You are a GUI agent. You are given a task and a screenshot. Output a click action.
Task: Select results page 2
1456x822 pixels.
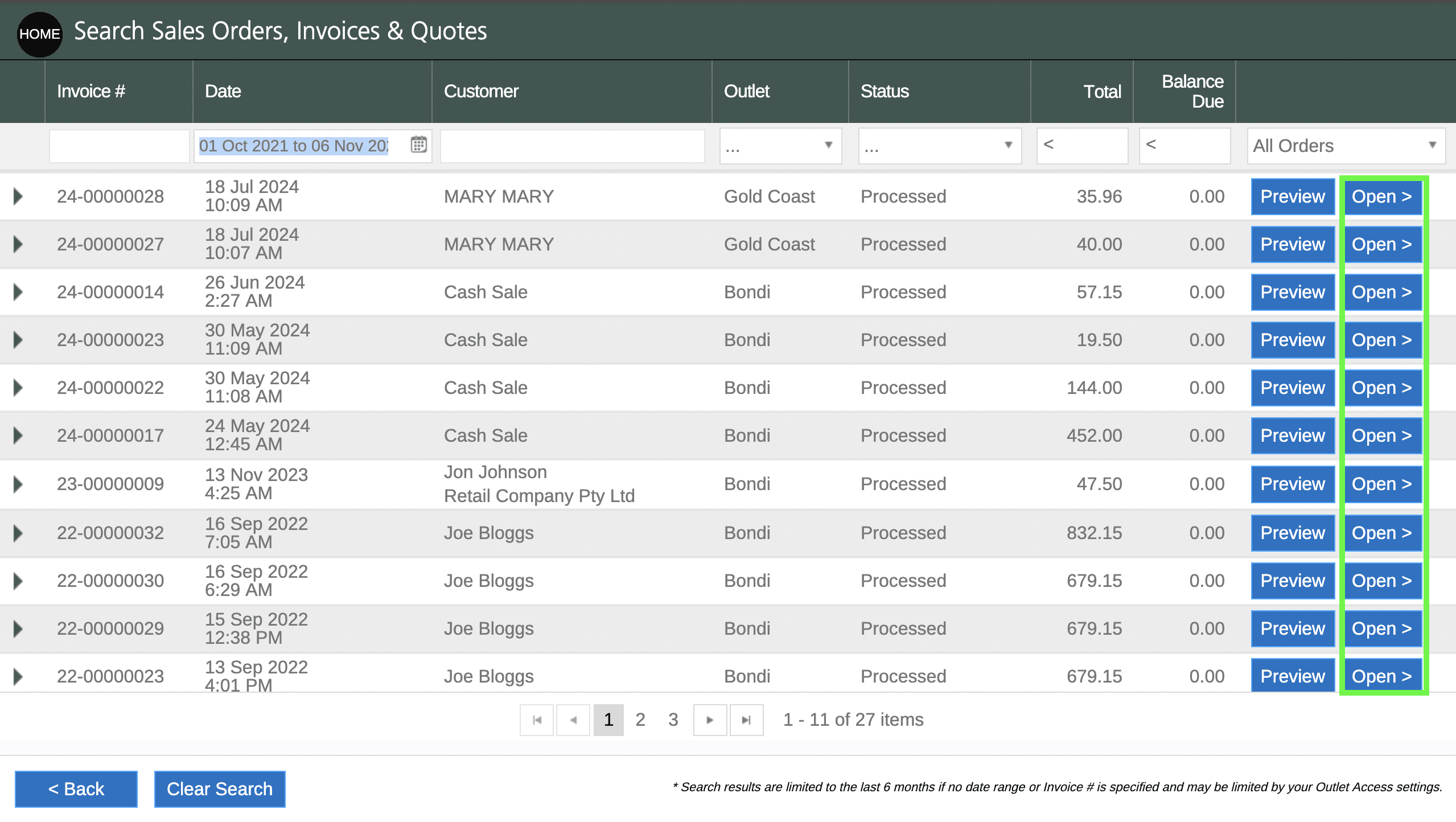point(640,720)
